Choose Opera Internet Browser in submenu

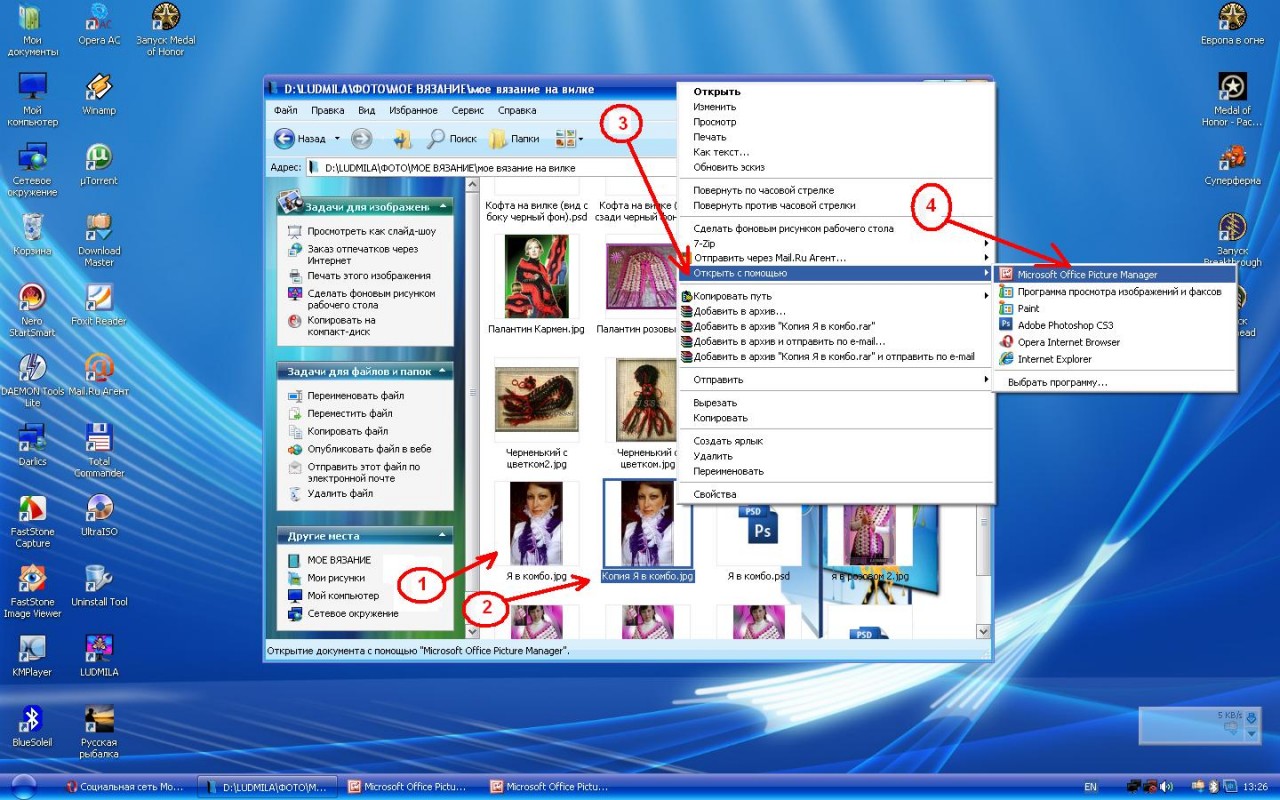[1115, 342]
